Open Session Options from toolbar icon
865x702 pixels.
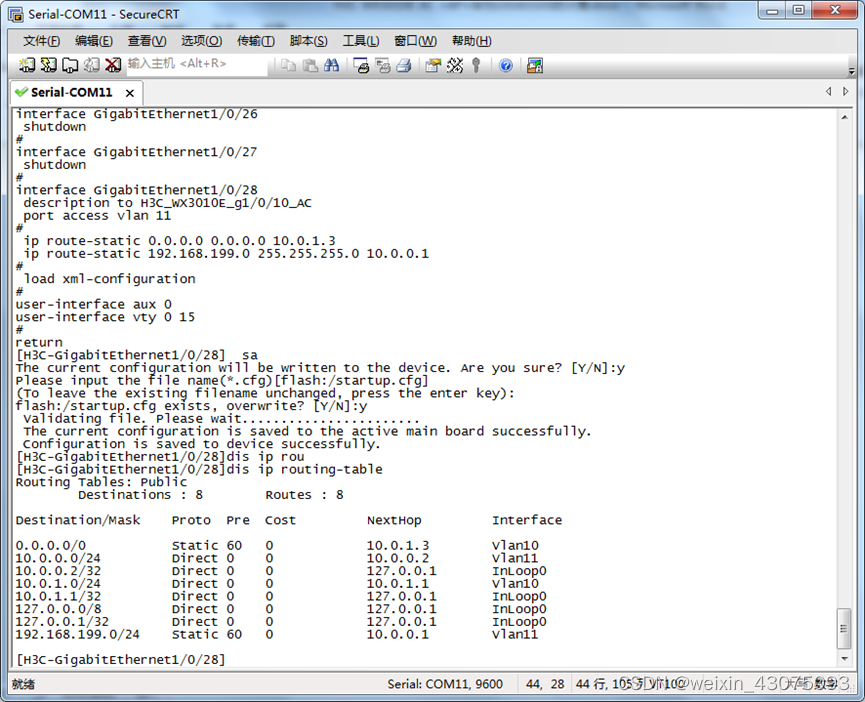click(433, 65)
